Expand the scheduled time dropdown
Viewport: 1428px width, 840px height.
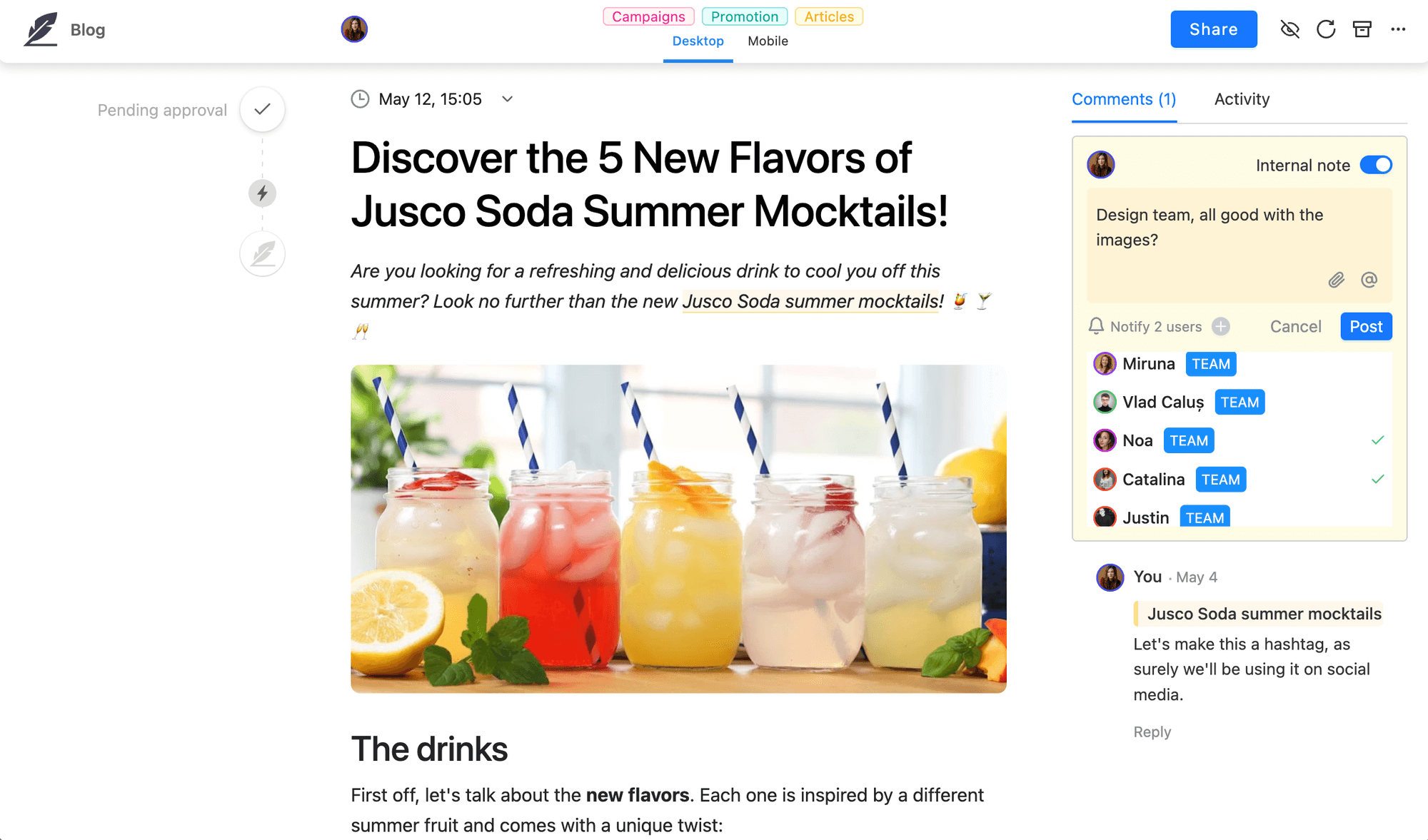(x=509, y=98)
